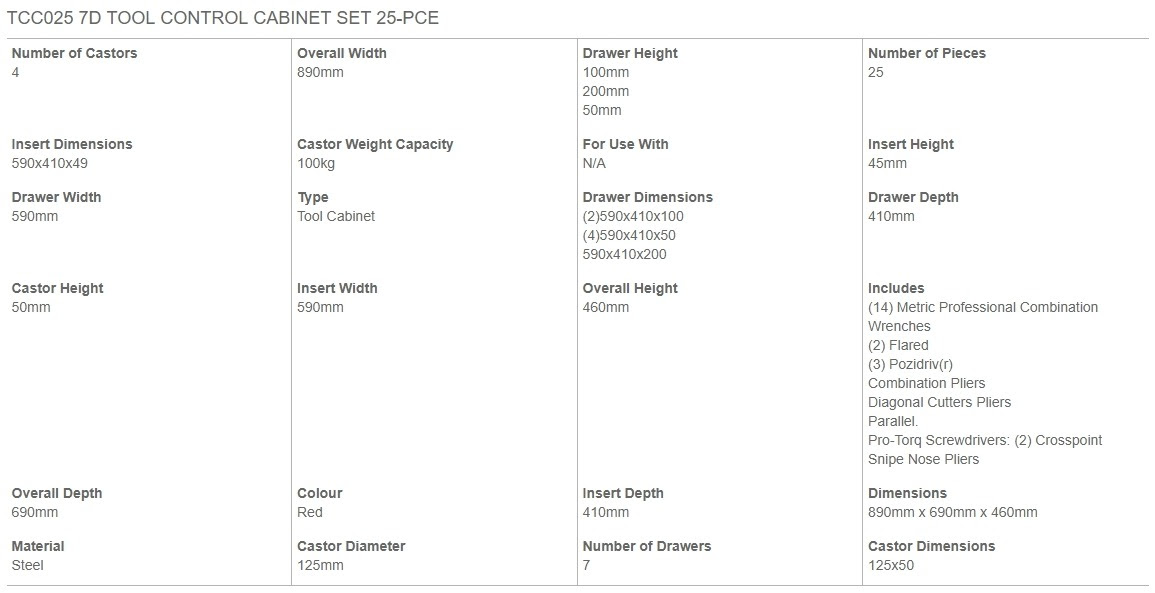The width and height of the screenshot is (1155, 593).
Task: Click the Drawer Depth heading
Action: [913, 197]
